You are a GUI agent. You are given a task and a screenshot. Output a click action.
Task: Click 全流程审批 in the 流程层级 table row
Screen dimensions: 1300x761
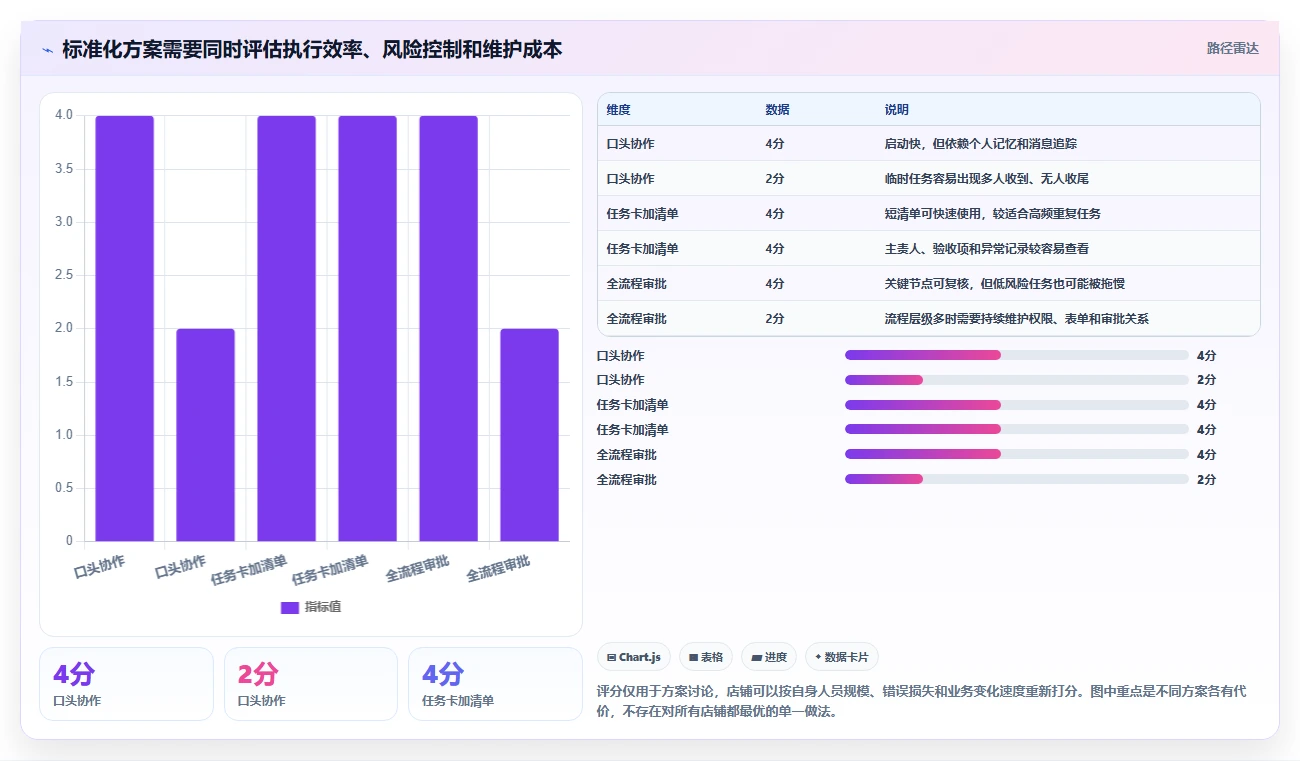[637, 319]
